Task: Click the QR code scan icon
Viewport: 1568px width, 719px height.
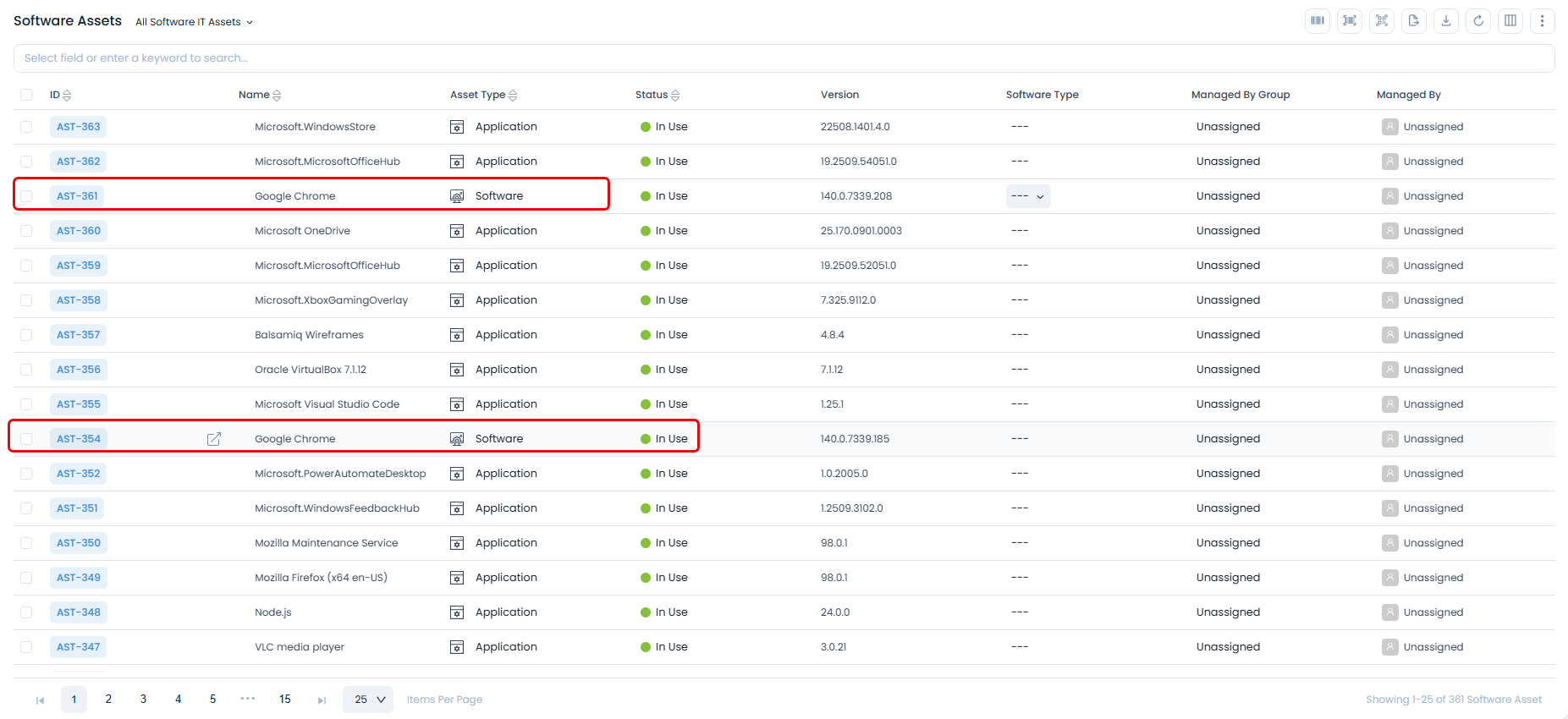Action: coord(1382,21)
